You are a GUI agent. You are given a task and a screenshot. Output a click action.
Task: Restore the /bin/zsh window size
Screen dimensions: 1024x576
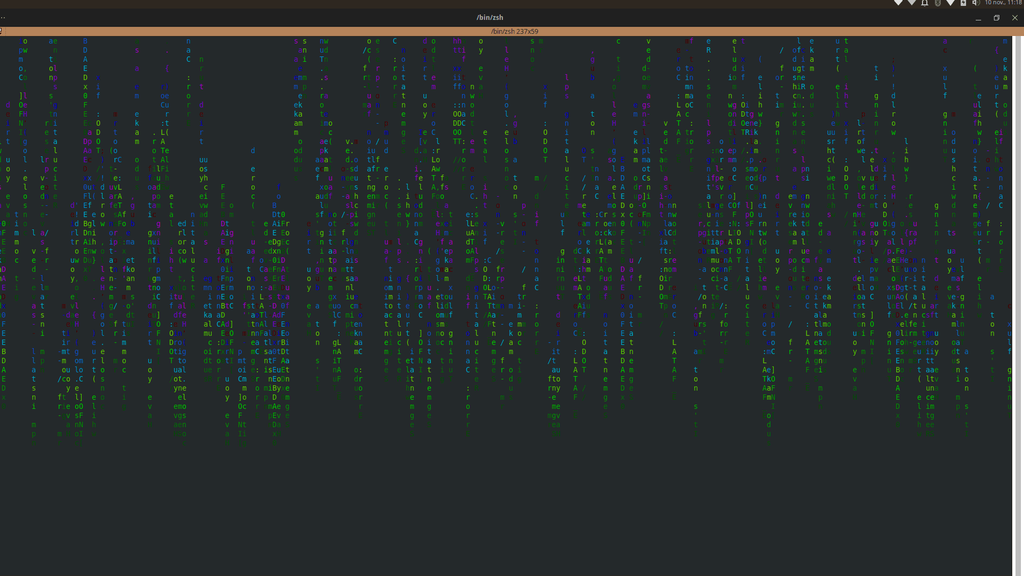click(996, 18)
